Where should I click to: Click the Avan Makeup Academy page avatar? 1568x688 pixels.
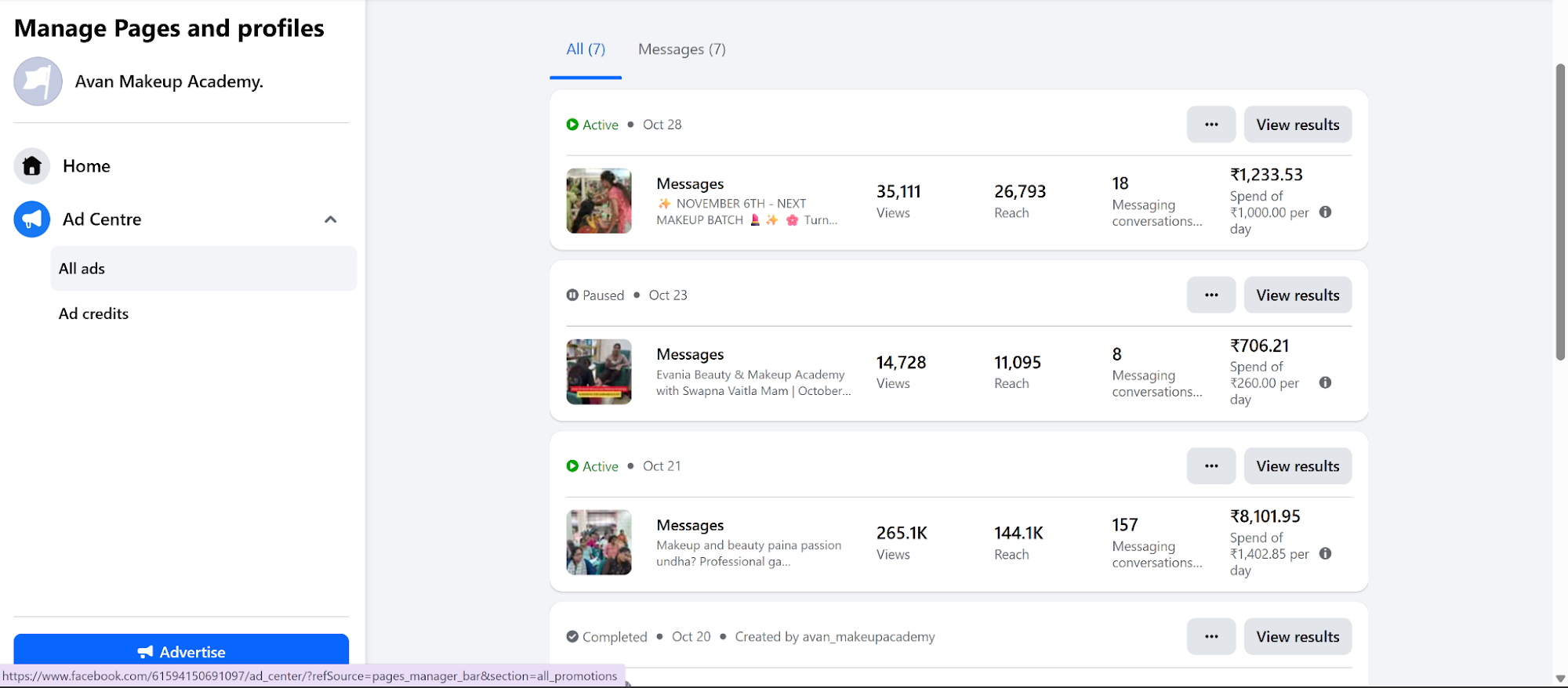click(x=38, y=81)
